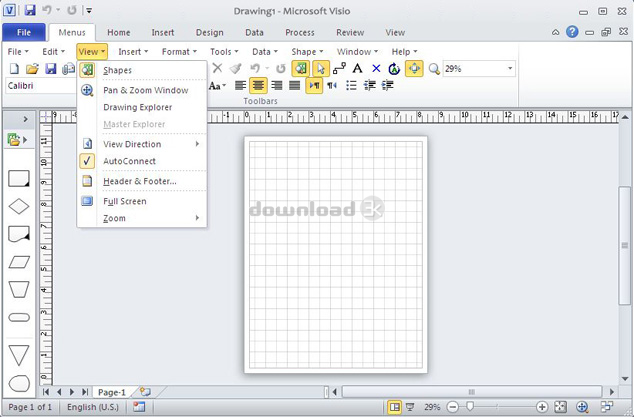This screenshot has height=417, width=634.
Task: Select the triangle shape in Shapes panel
Action: (x=19, y=355)
